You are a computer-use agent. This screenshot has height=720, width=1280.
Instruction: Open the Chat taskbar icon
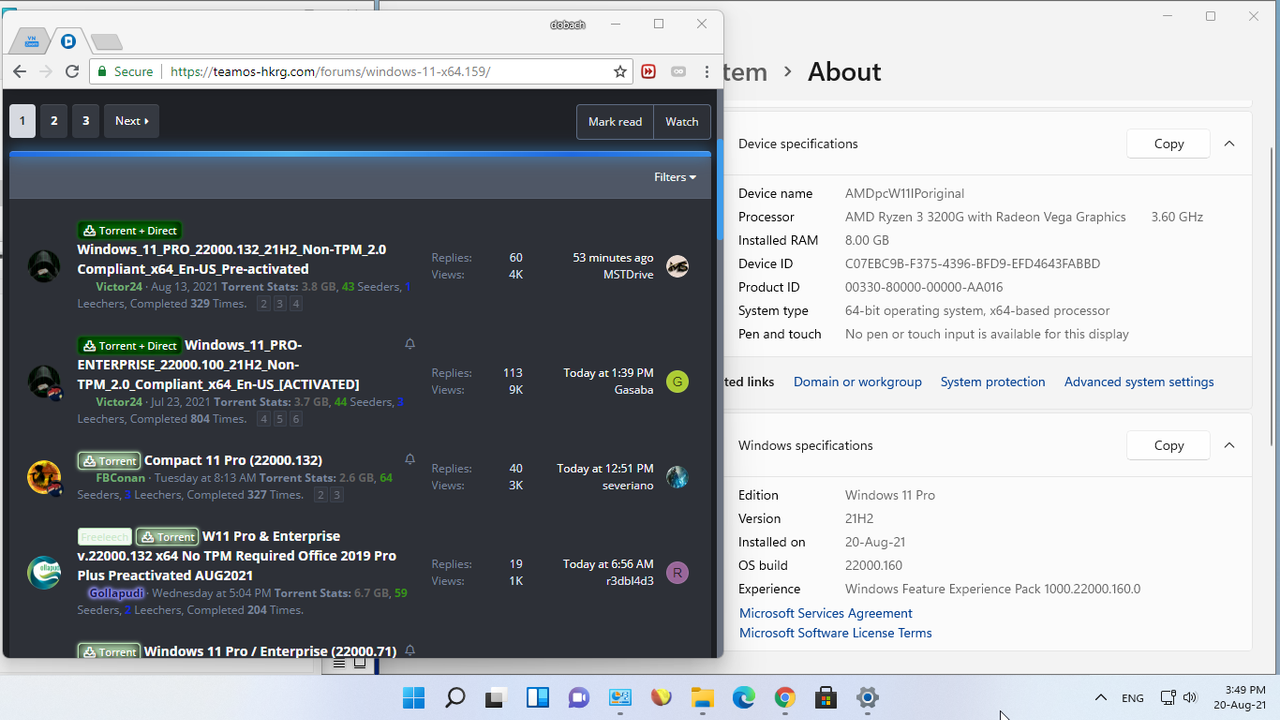[x=578, y=698]
